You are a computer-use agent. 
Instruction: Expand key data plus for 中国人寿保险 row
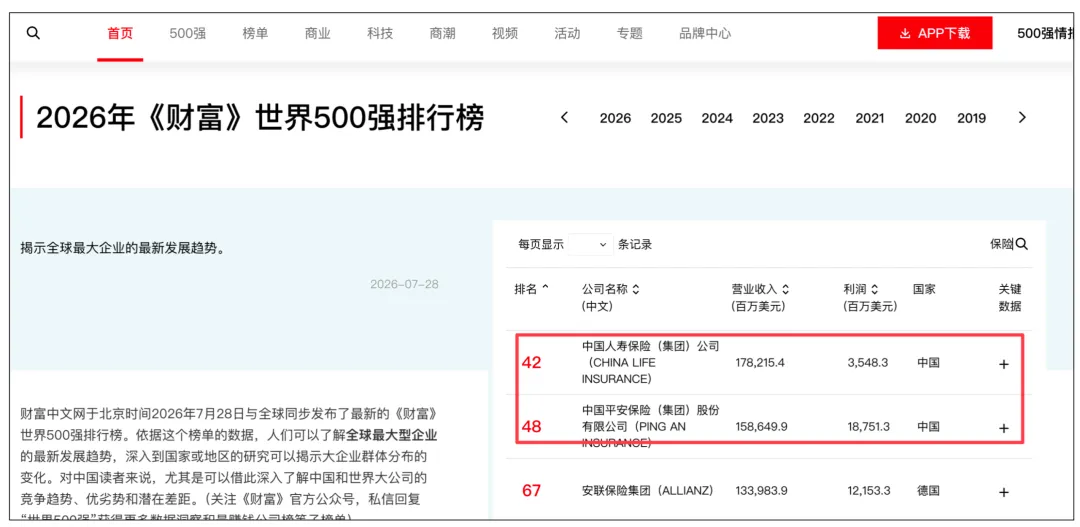[x=1004, y=364]
